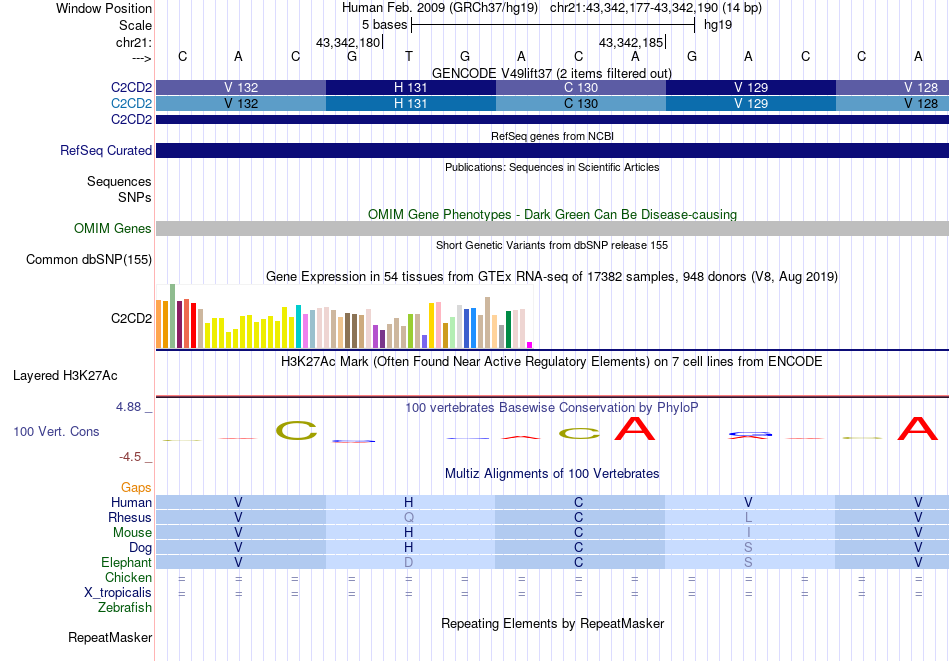The height and width of the screenshot is (661, 950).
Task: Click the Q amino acid in Rhesus row
Action: (x=409, y=517)
